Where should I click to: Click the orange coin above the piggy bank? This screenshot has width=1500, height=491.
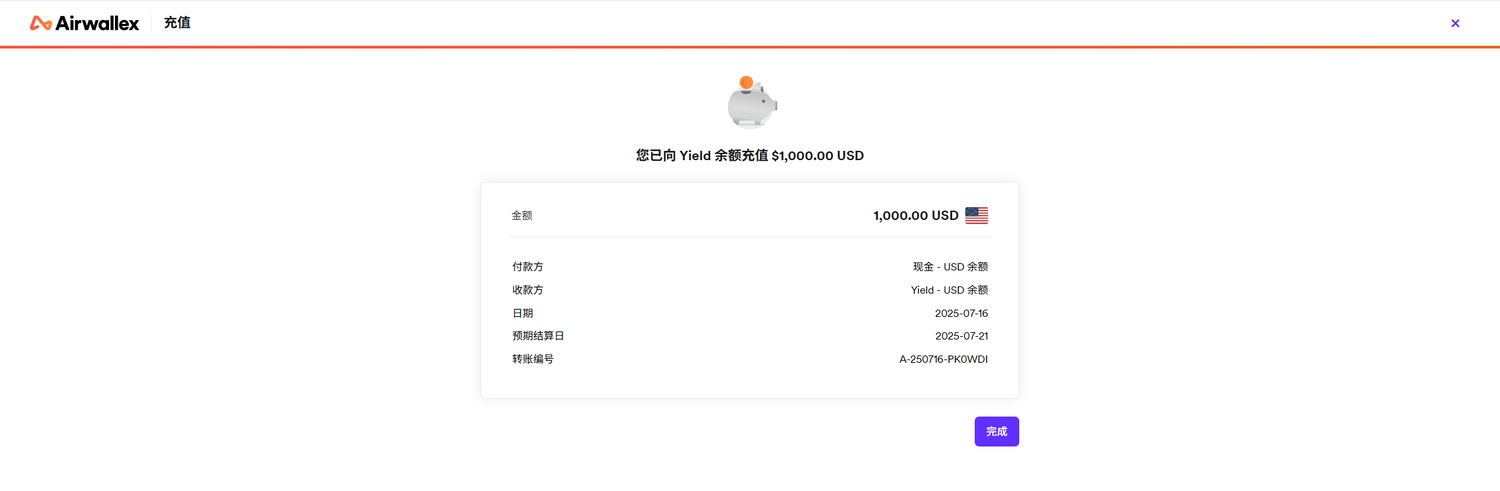pyautogui.click(x=746, y=82)
